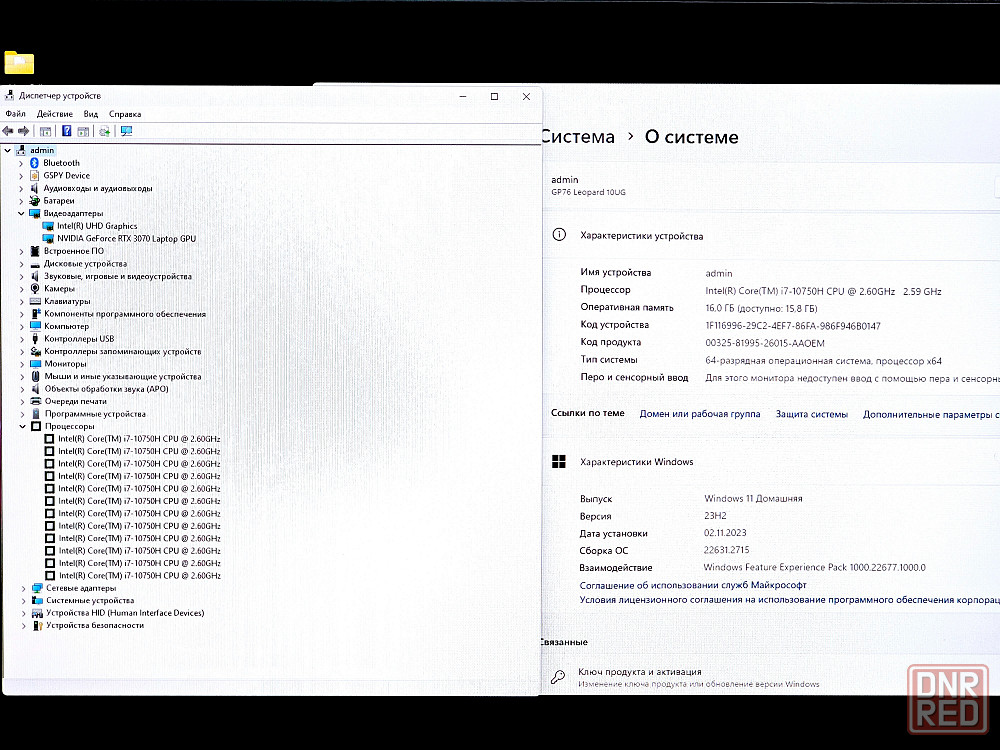
Task: Expand Аудиовходы и аудиовыходы
Action: coord(21,189)
